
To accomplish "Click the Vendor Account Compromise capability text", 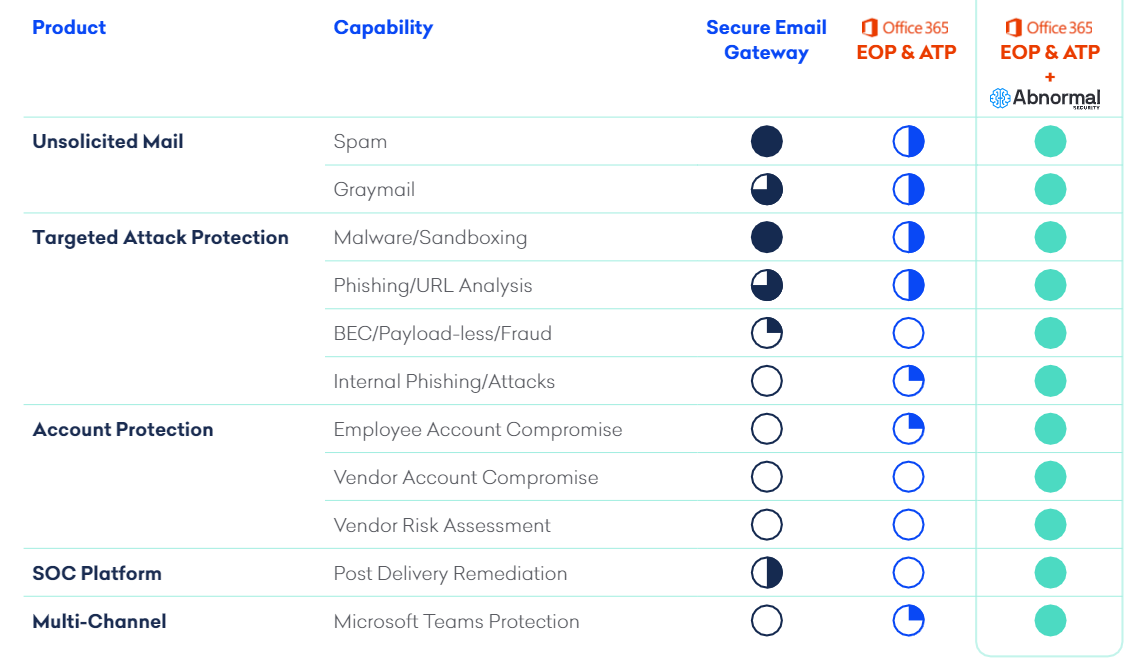I will (466, 478).
